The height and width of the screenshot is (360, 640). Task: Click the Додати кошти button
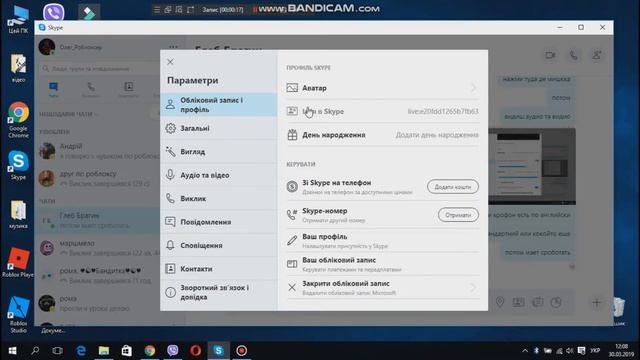pos(453,187)
